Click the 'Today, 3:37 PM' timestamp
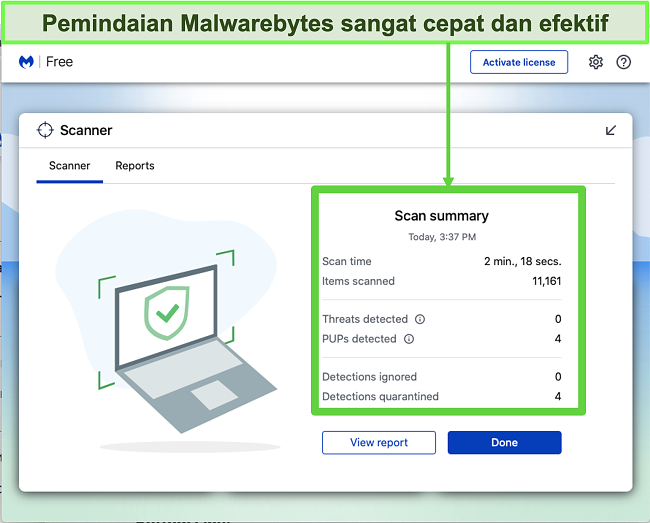 [442, 237]
